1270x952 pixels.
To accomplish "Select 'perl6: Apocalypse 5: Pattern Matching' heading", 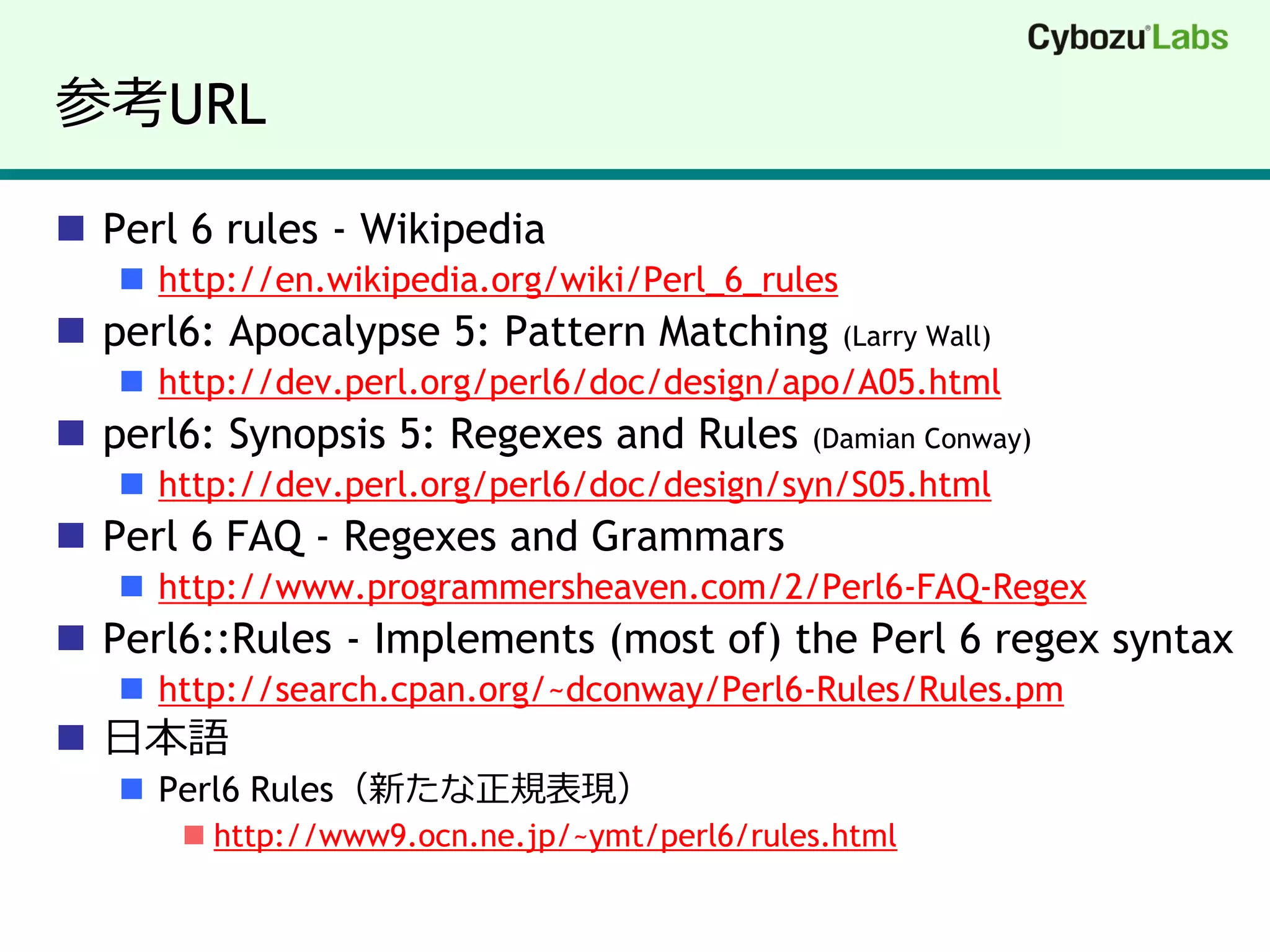I will pos(465,332).
